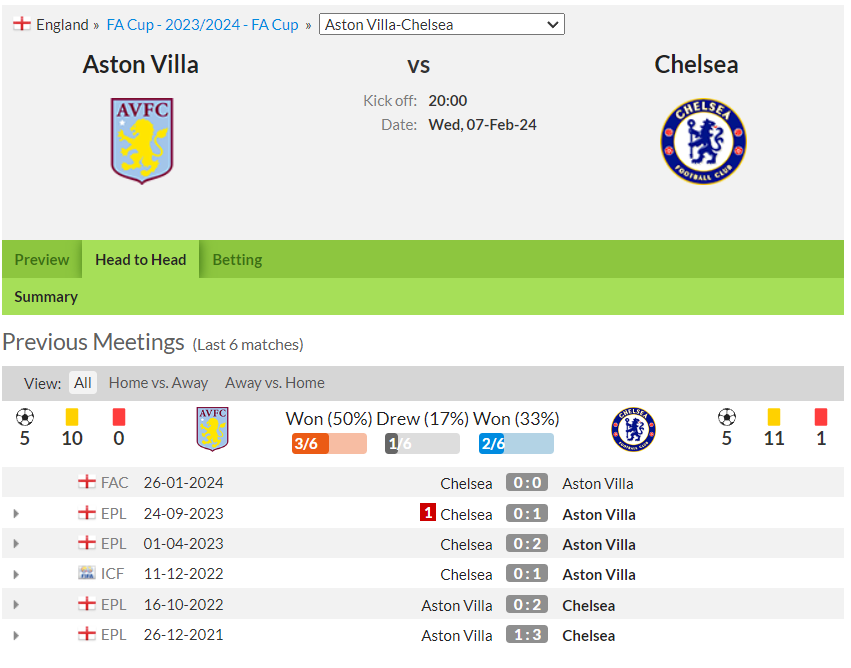Expand the 26-12-2021 EPL match row
Image resolution: width=851 pixels, height=668 pixels.
tap(16, 635)
